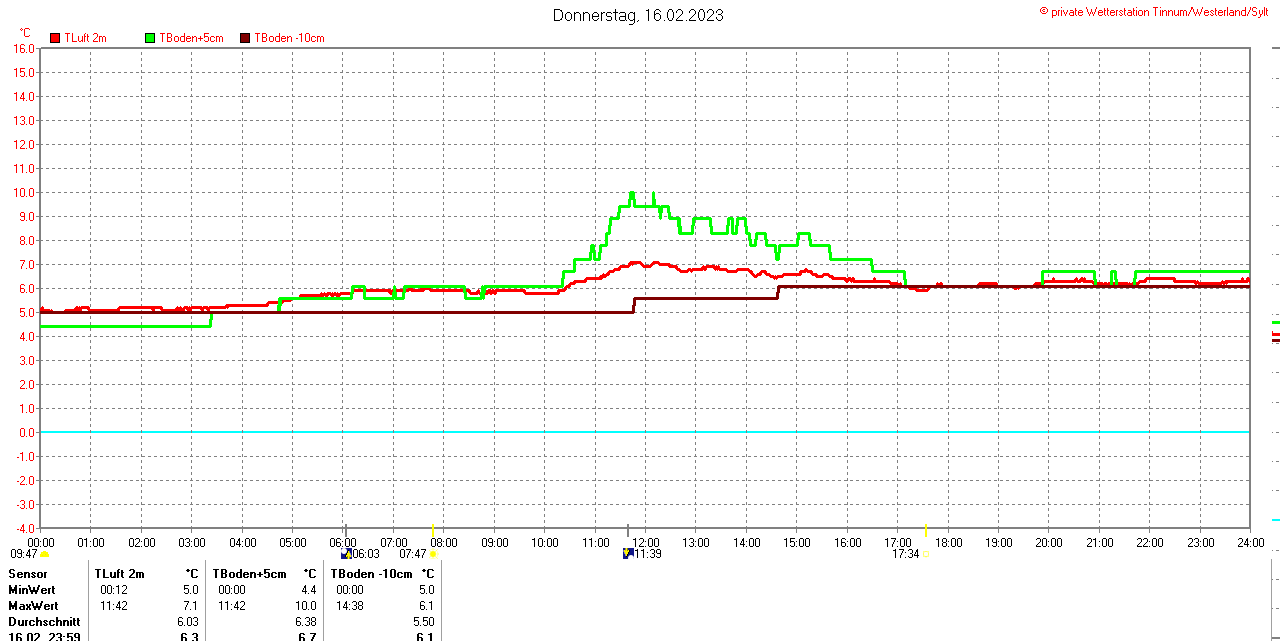This screenshot has width=1280, height=641.
Task: Click the Sensor header in the table
Action: pyautogui.click(x=28, y=574)
